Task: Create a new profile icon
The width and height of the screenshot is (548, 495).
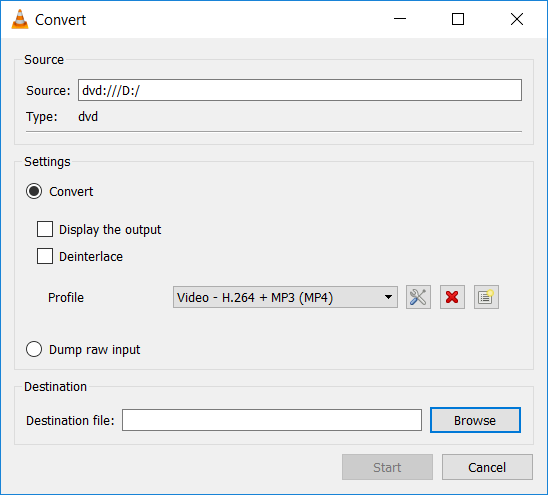Action: 486,297
